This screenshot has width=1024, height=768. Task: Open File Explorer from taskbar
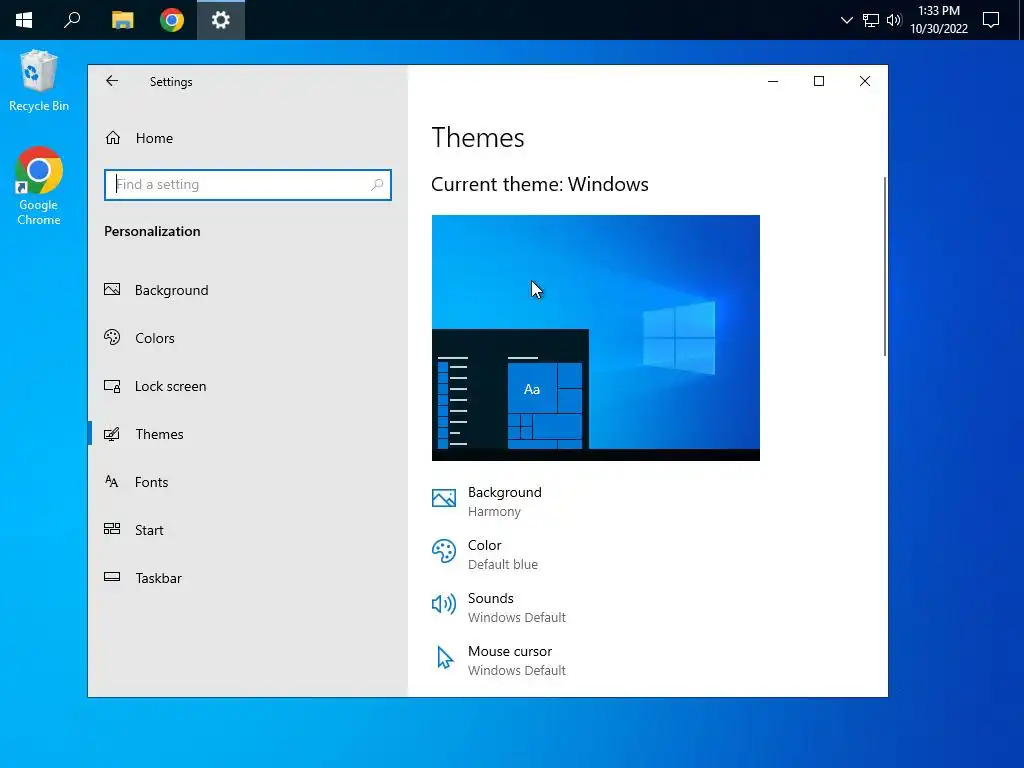pyautogui.click(x=122, y=20)
